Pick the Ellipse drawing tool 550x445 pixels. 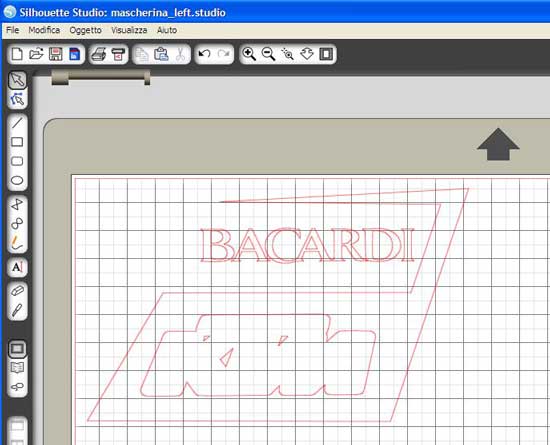17,181
